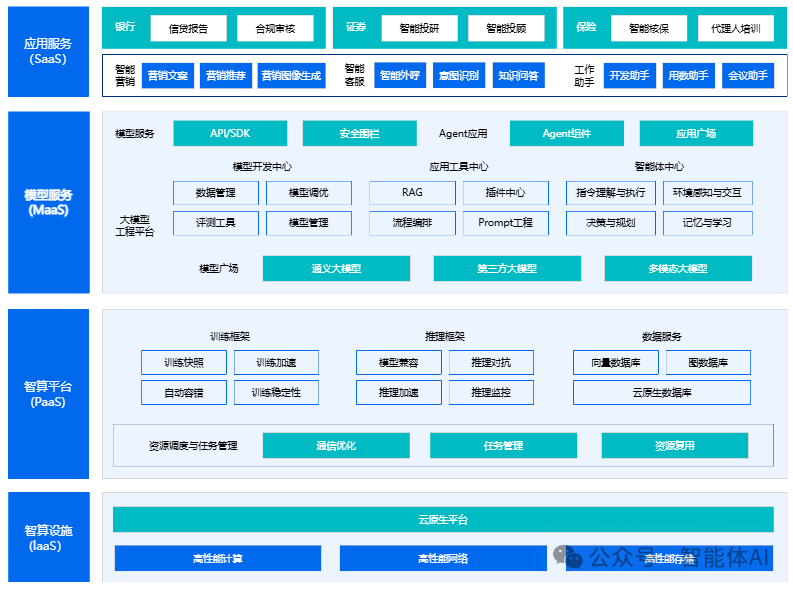
Task: Click the 信贷报告 box under 银行
Action: [x=188, y=28]
